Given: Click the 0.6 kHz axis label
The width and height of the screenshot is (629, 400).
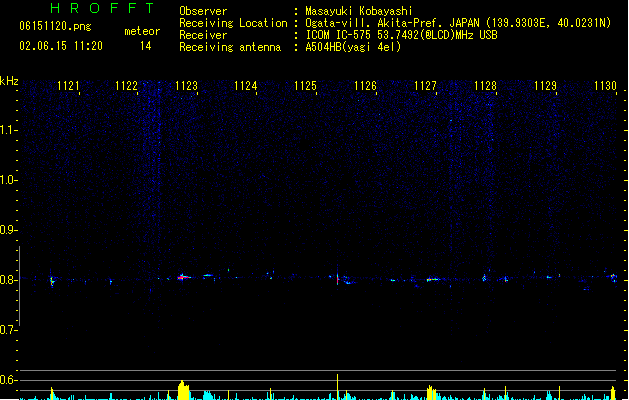Looking at the screenshot, I should 8,380.
